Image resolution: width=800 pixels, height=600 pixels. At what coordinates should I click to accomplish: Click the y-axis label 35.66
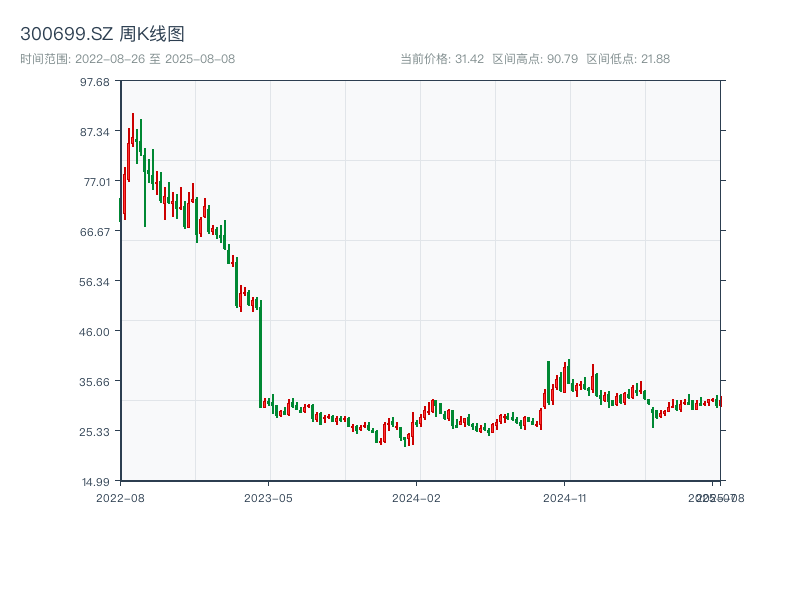pos(95,382)
